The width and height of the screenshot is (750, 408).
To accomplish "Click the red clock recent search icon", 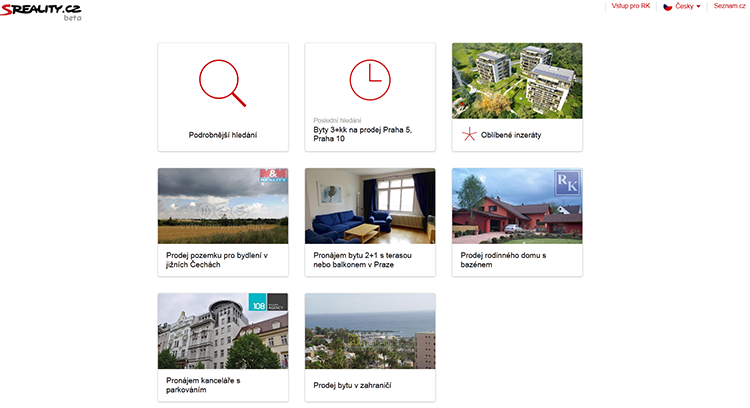I will [x=369, y=80].
